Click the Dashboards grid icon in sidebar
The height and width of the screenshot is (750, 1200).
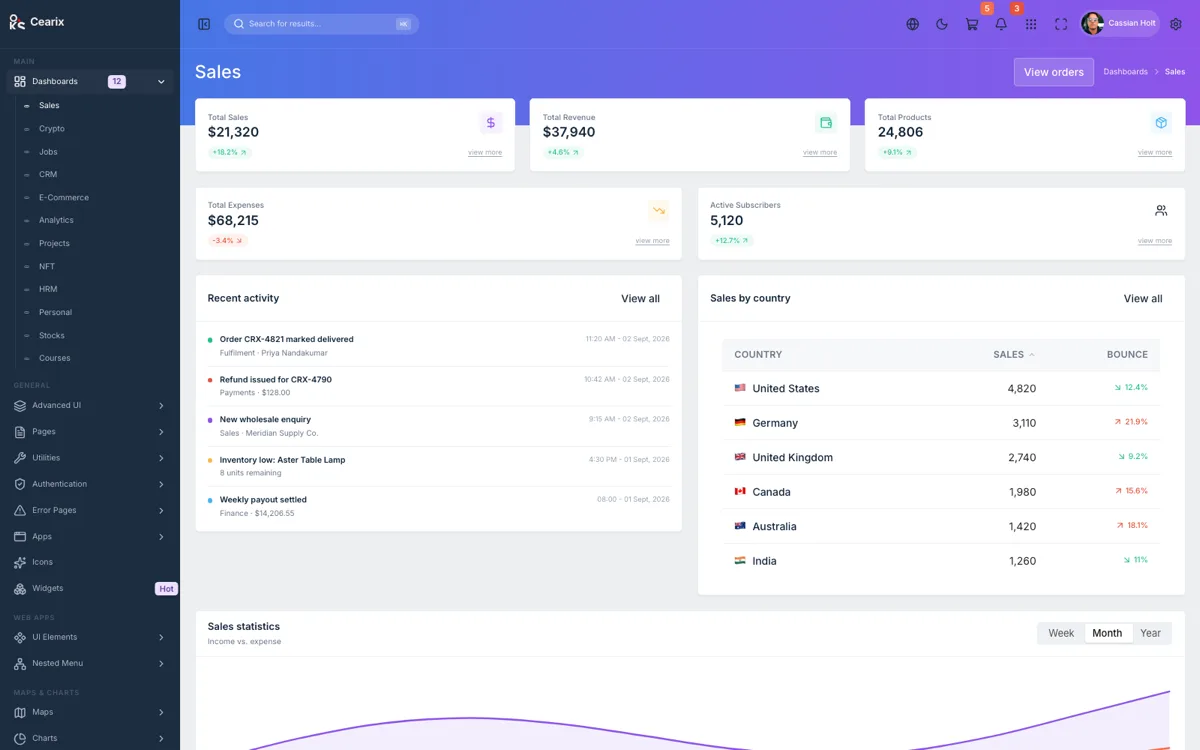click(x=20, y=81)
